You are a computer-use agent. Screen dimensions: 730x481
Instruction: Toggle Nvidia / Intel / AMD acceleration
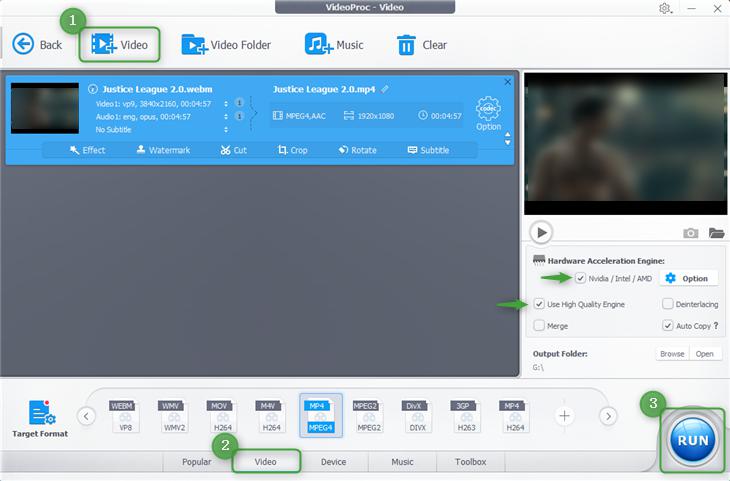tap(581, 278)
